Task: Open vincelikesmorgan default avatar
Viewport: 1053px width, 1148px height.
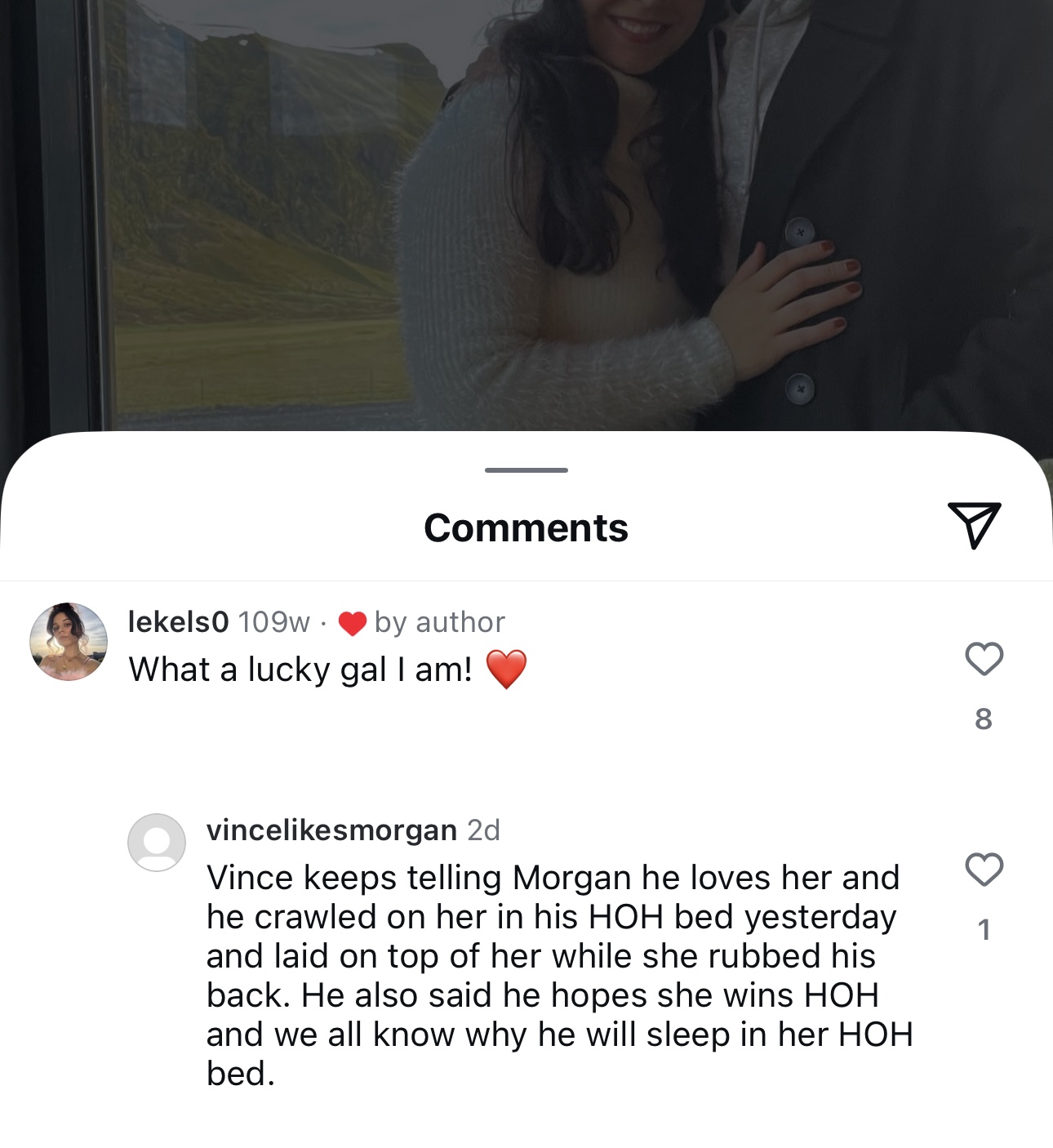Action: click(x=157, y=843)
